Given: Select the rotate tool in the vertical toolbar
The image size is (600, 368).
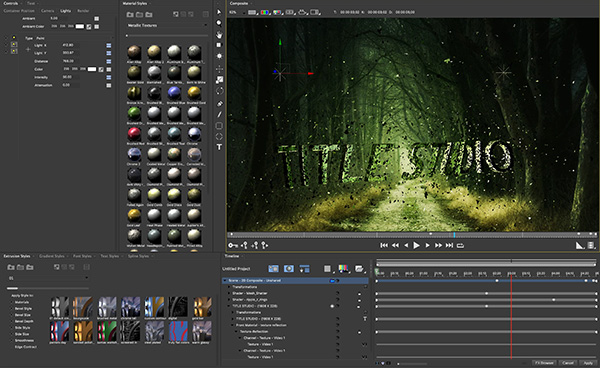Looking at the screenshot, I should point(219,91).
